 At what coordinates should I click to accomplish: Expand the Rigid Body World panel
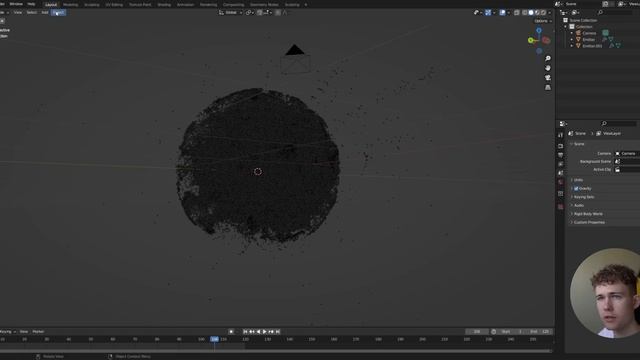pos(588,214)
